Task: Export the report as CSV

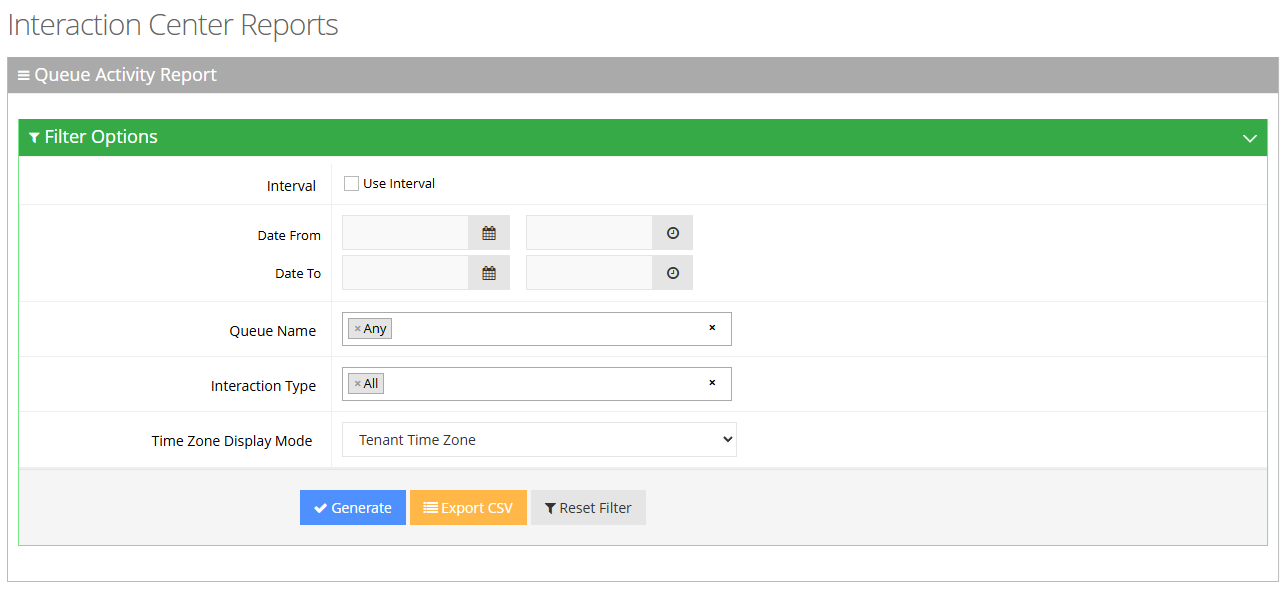Action: (468, 508)
